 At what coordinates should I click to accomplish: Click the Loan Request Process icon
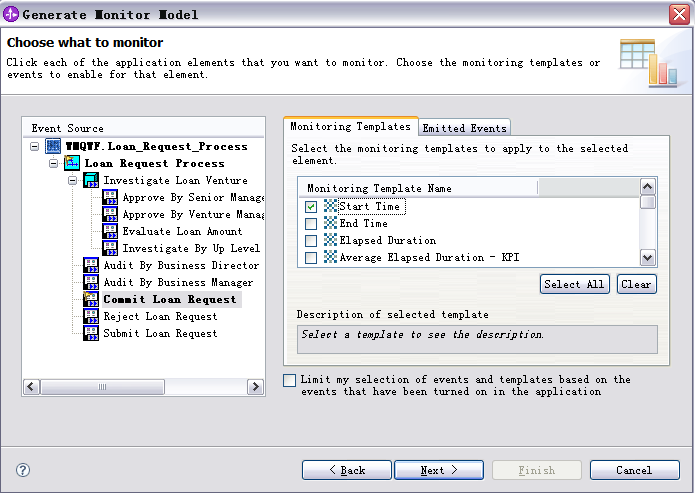pos(72,163)
